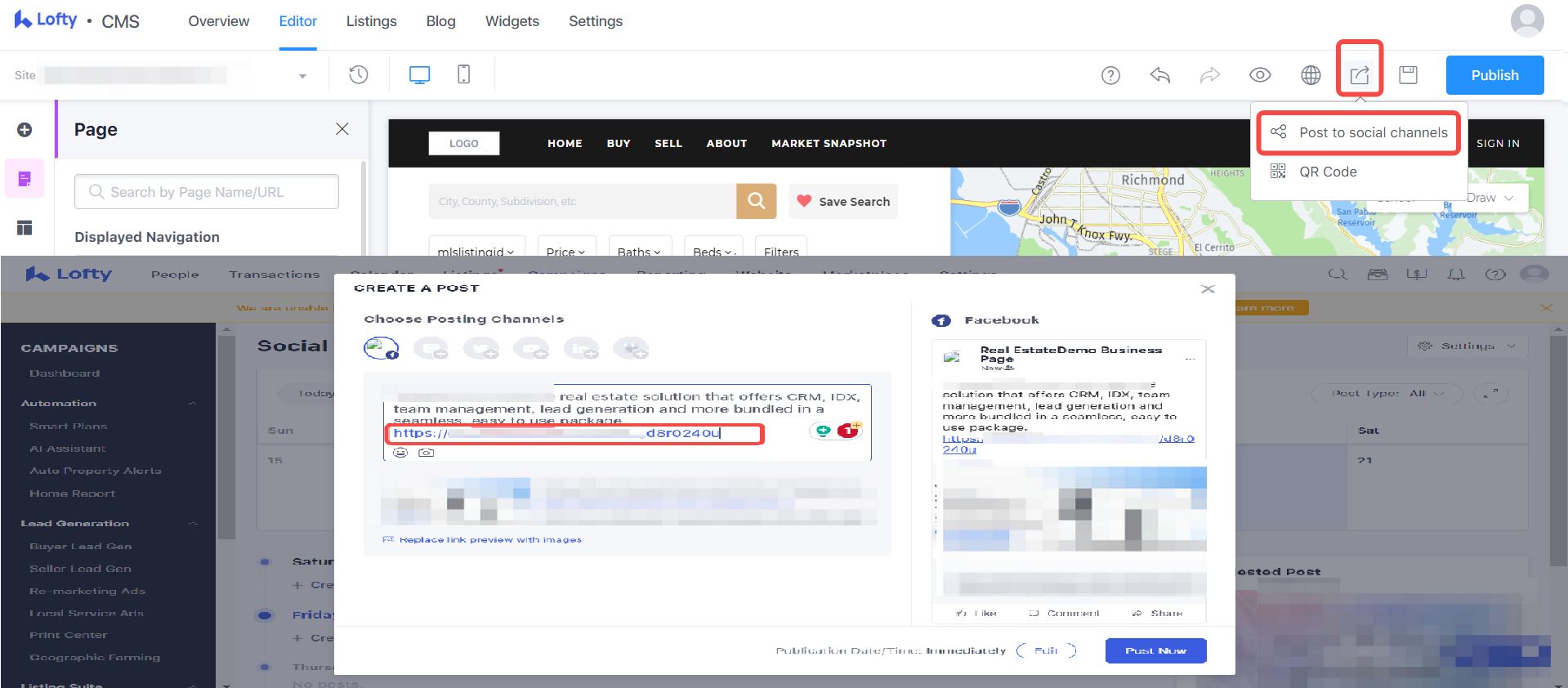Click the globe icon in CMS toolbar

[1311, 75]
